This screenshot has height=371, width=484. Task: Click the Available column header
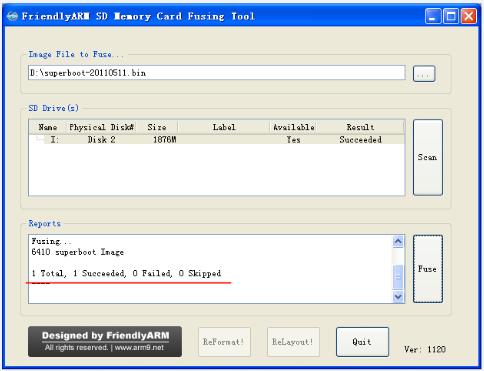pyautogui.click(x=294, y=127)
